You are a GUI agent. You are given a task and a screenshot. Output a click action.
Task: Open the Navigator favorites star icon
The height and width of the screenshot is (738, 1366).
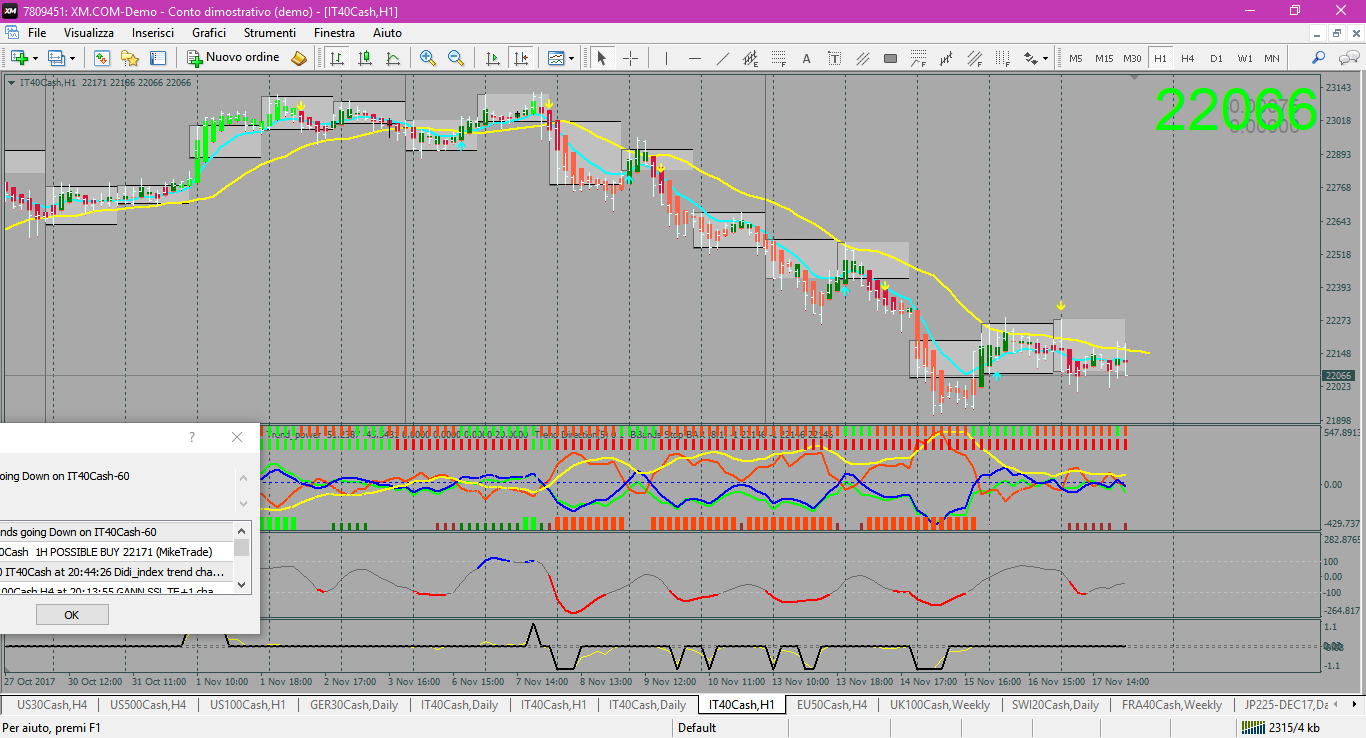(129, 58)
